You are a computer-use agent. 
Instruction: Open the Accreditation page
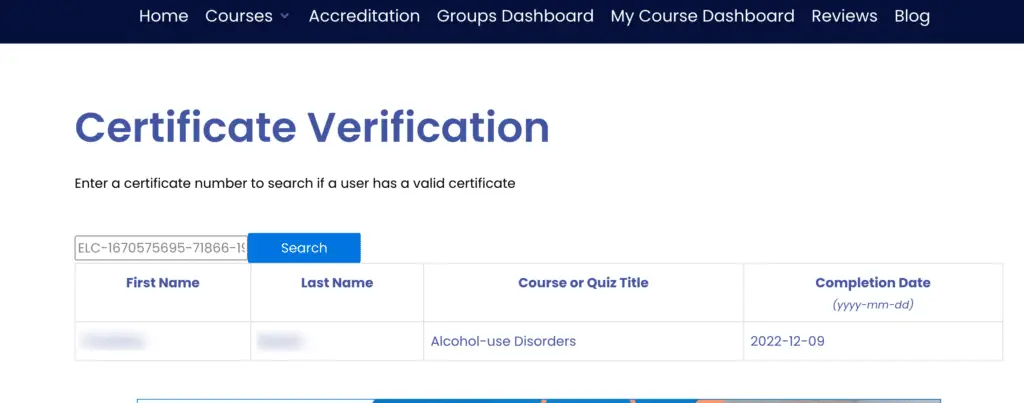point(364,16)
